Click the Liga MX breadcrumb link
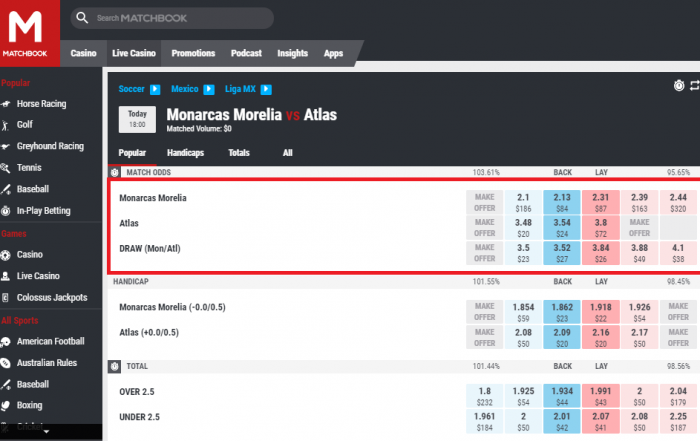700x441 pixels. coord(240,89)
